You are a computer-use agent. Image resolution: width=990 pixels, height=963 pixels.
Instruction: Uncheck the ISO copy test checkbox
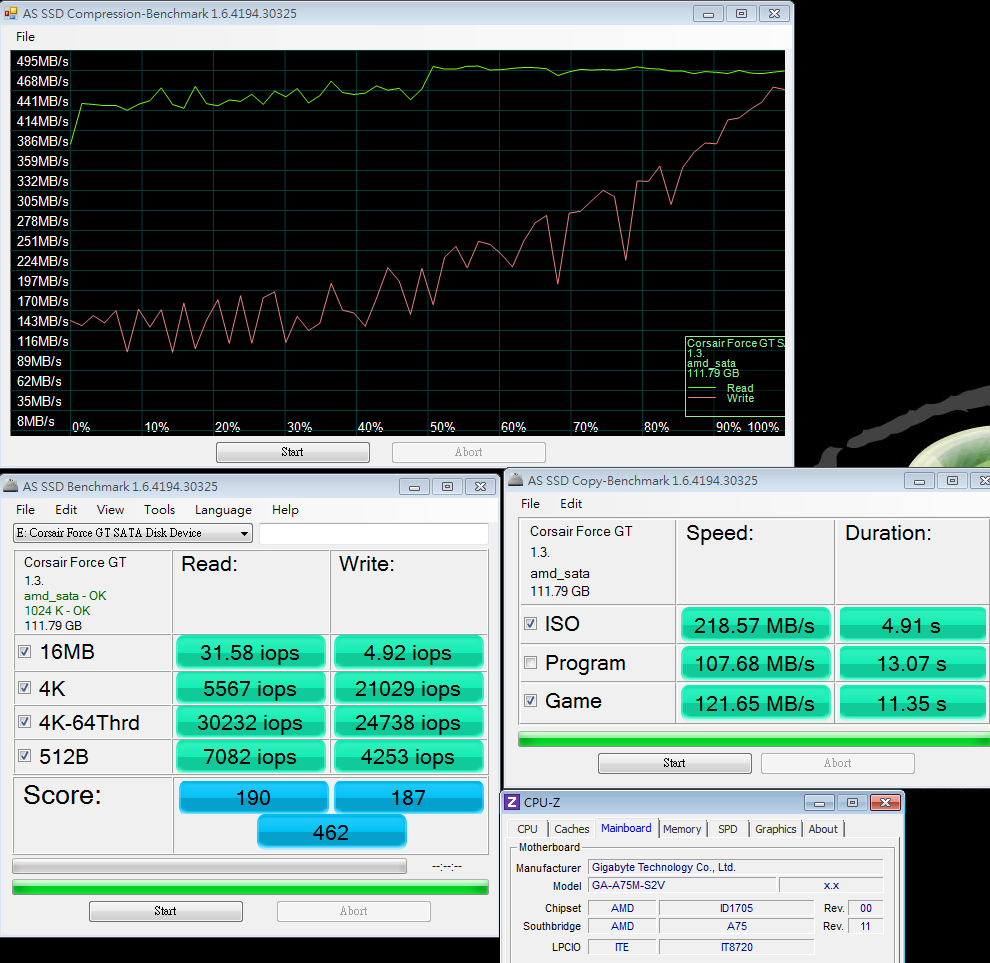pyautogui.click(x=530, y=624)
